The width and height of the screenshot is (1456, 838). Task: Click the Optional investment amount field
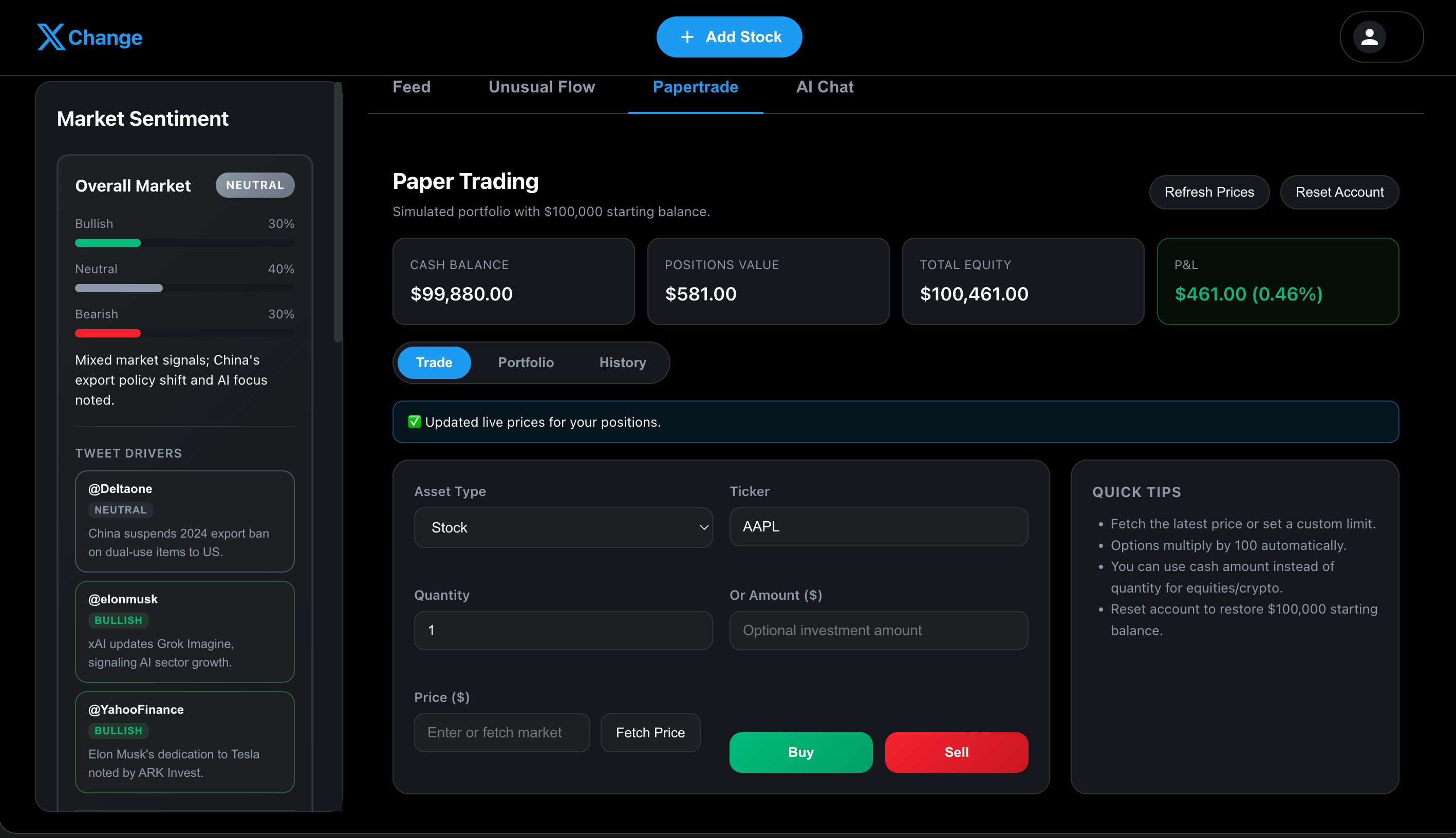click(x=878, y=630)
